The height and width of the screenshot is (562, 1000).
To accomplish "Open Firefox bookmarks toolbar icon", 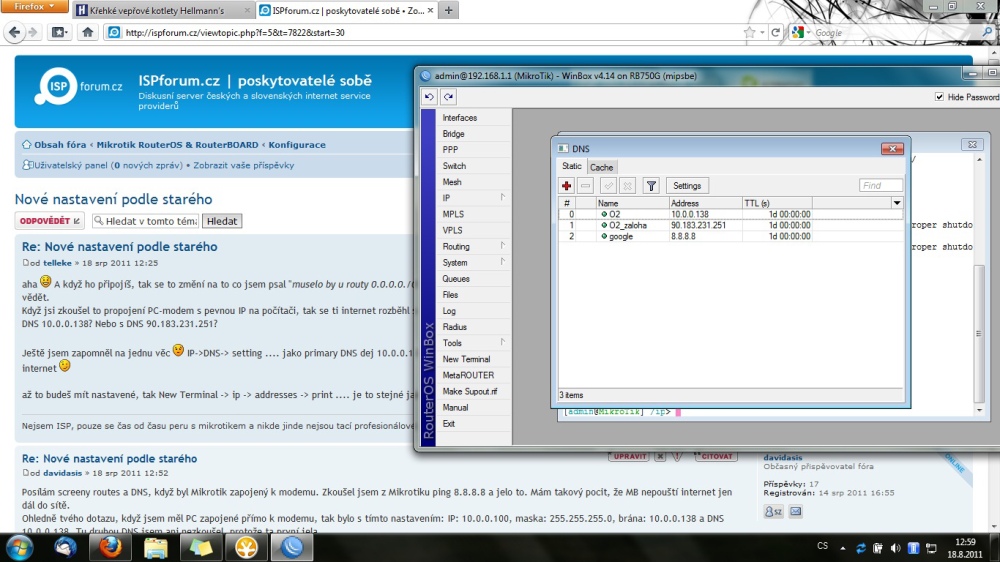I will 59,32.
